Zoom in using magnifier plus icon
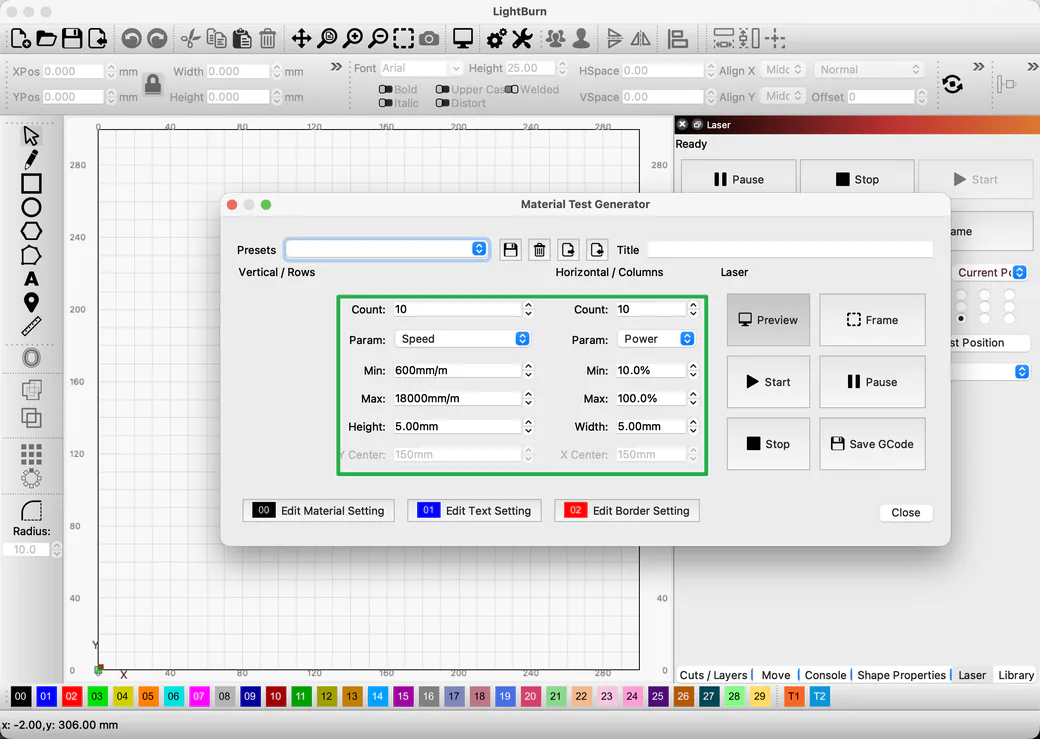This screenshot has height=739, width=1040. pyautogui.click(x=352, y=38)
